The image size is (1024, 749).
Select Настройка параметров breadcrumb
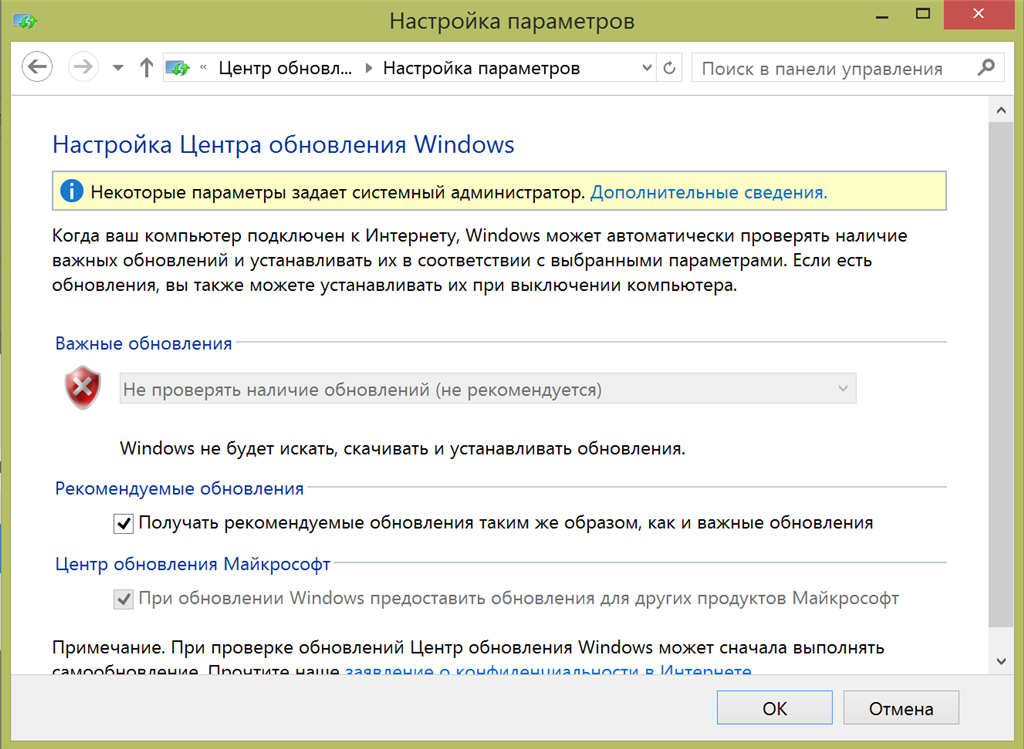(481, 68)
